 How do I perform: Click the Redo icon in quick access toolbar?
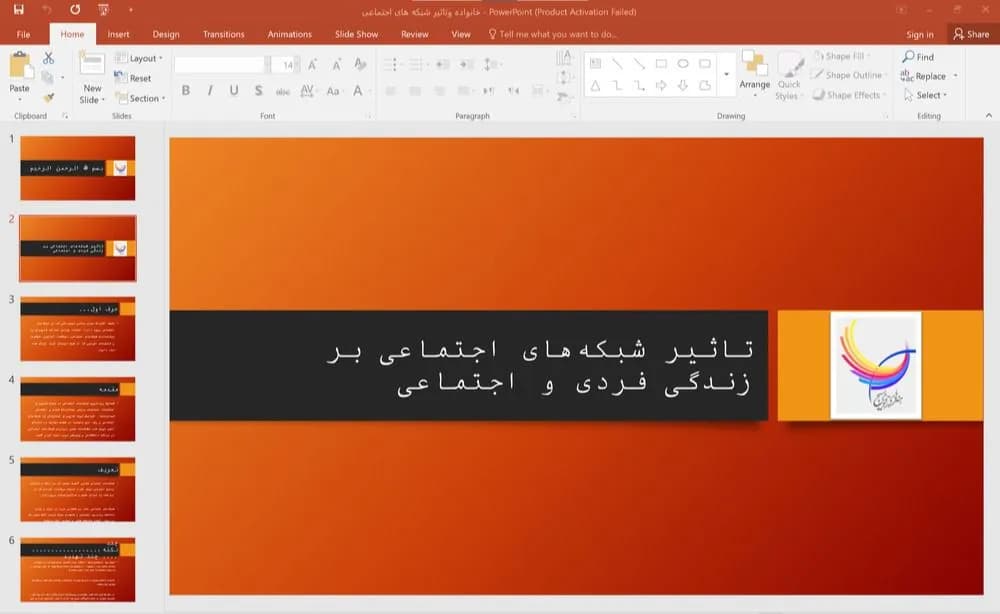pyautogui.click(x=75, y=10)
